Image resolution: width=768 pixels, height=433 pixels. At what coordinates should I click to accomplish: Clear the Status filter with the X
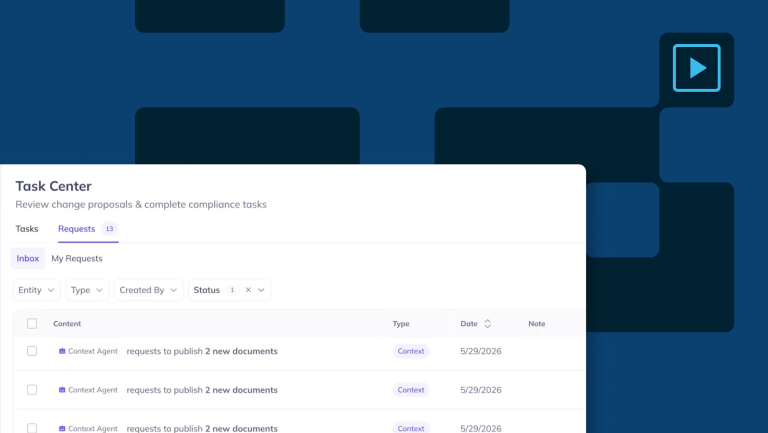pyautogui.click(x=248, y=290)
